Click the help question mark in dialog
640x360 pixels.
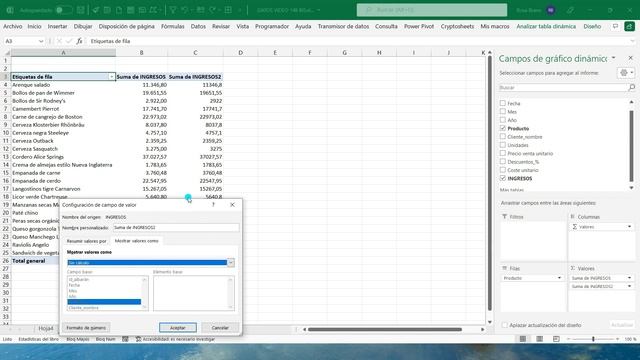[x=213, y=204]
